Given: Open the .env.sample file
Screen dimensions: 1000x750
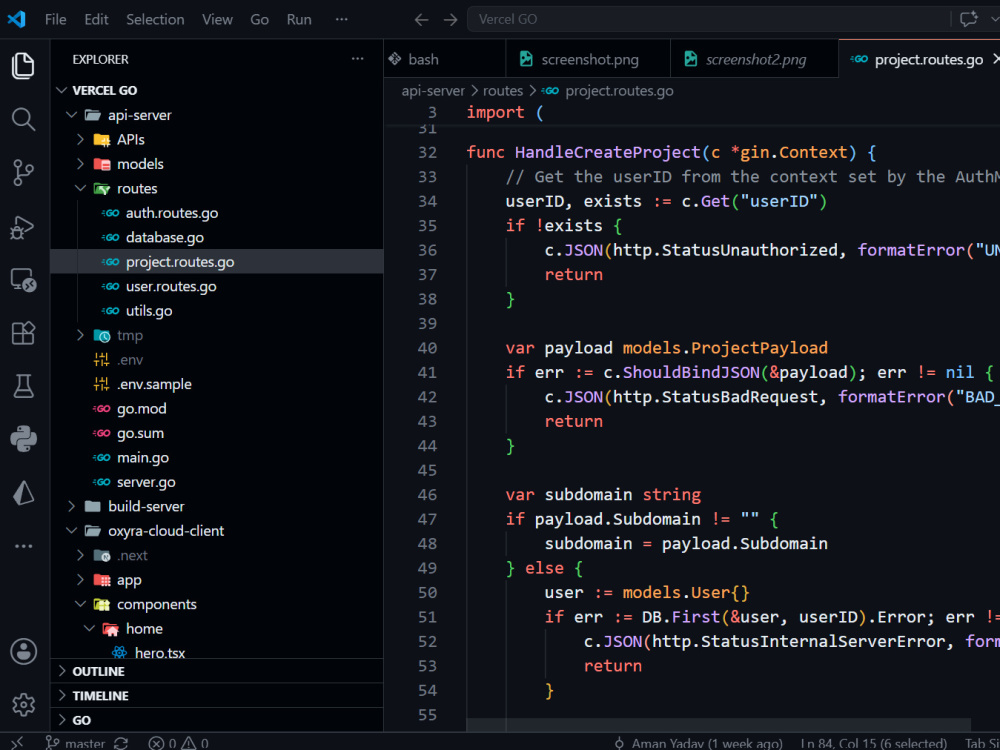Looking at the screenshot, I should tap(217, 385).
